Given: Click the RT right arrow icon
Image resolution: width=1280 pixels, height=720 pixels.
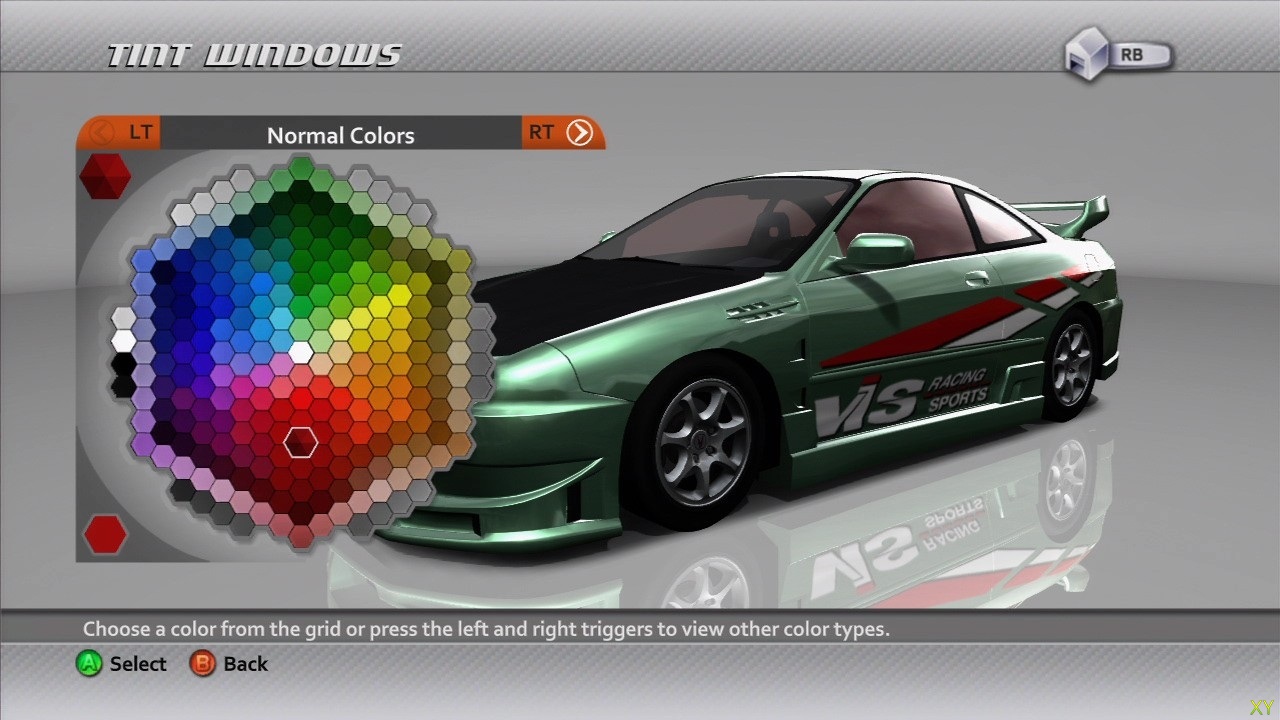Looking at the screenshot, I should [x=580, y=132].
